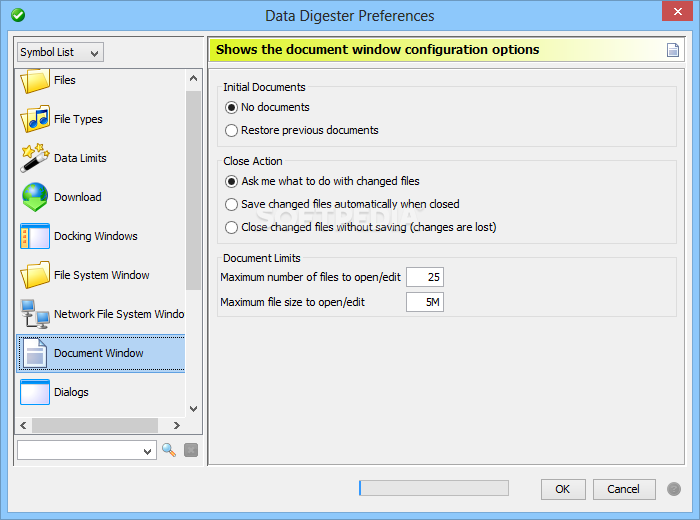700x520 pixels.
Task: Click the category list scroll down arrow
Action: click(x=193, y=408)
